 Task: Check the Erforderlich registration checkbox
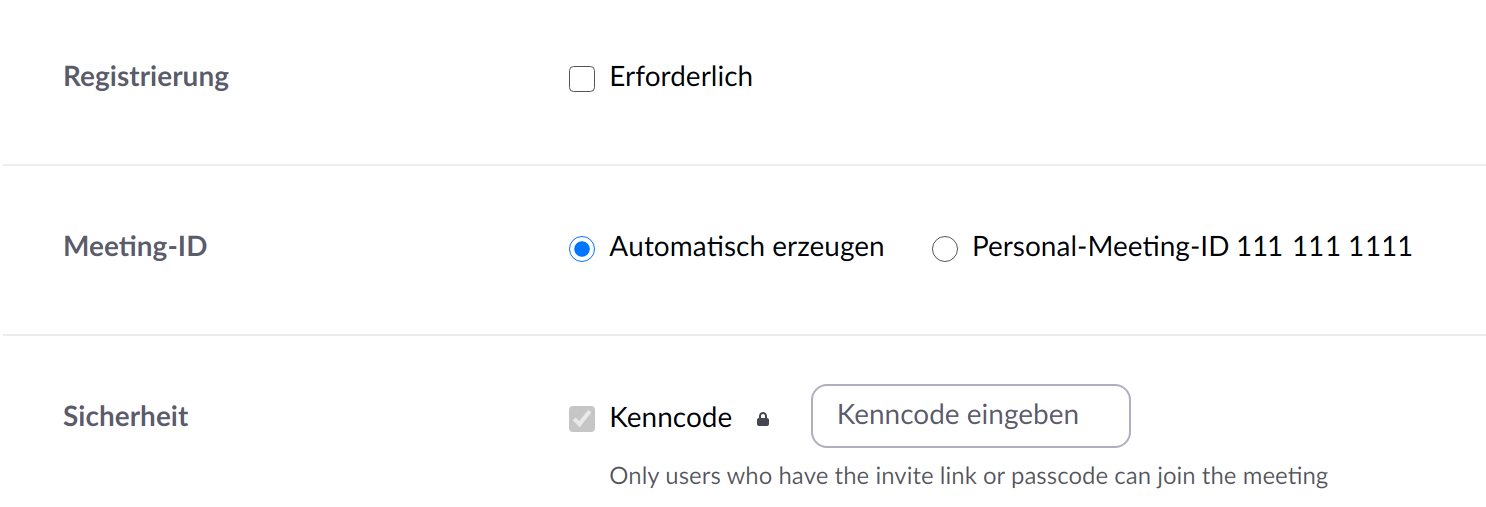tap(582, 79)
